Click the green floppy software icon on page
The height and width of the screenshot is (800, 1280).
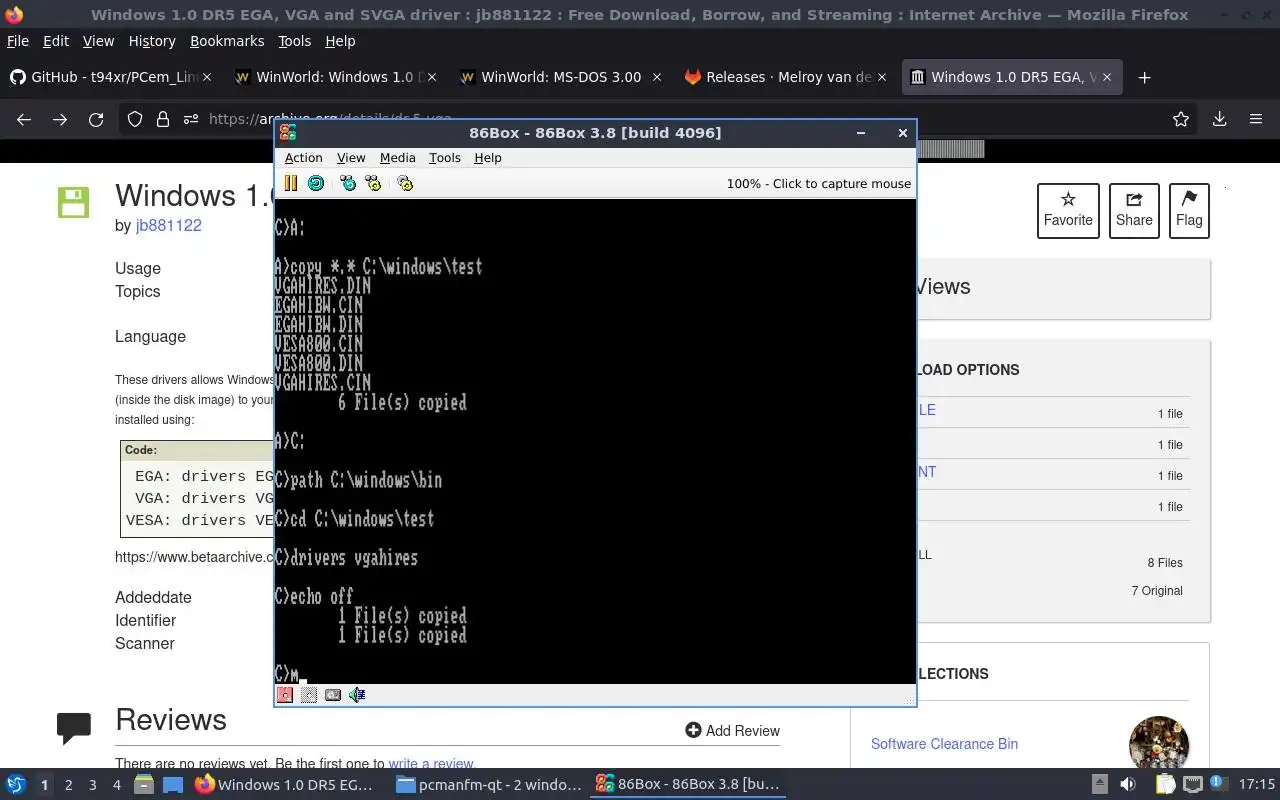(73, 202)
